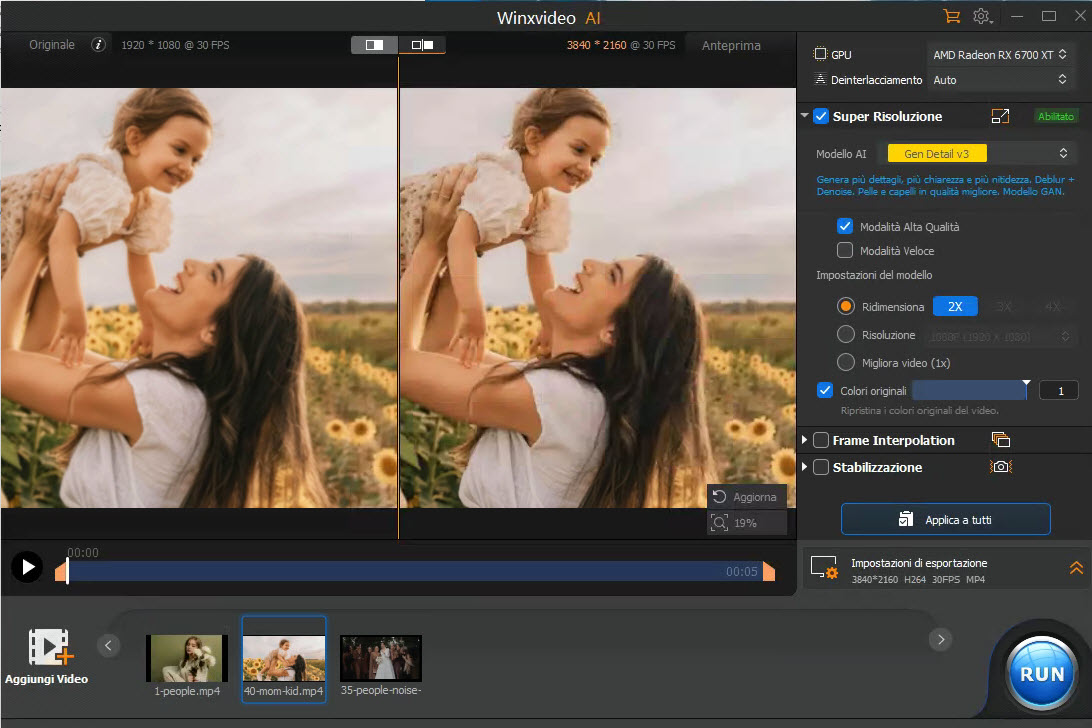1092x728 pixels.
Task: Click Applica a tutti button
Action: tap(945, 520)
